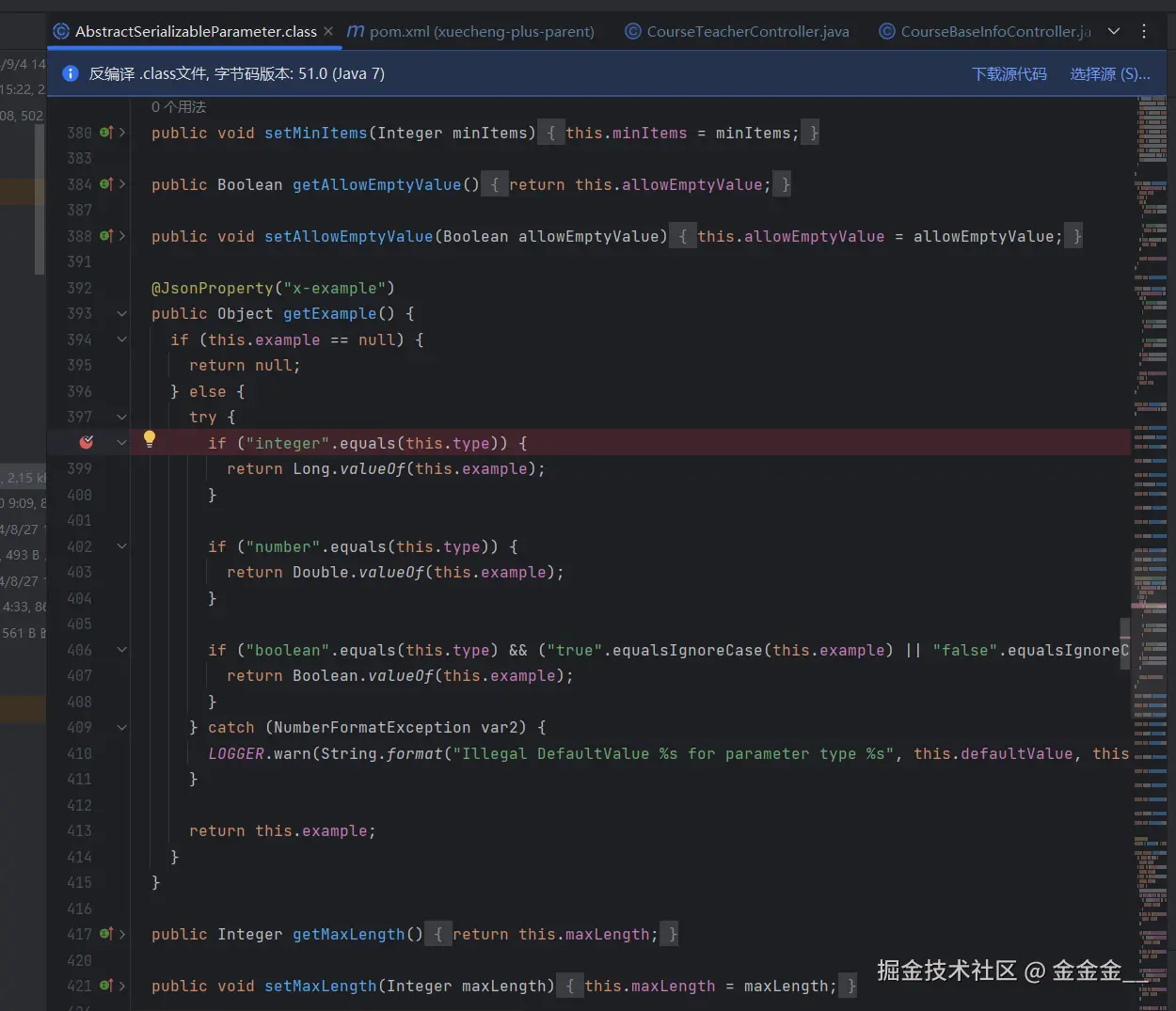The height and width of the screenshot is (1011, 1176).
Task: Click the override gutter icon on line 380
Action: (106, 133)
